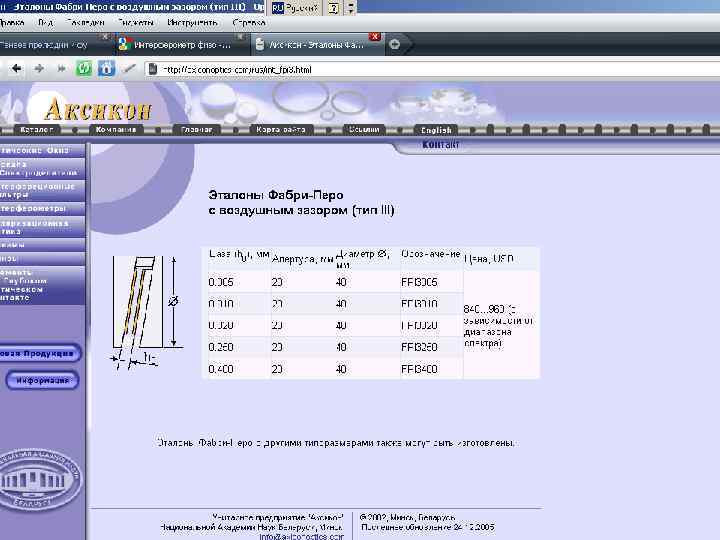Image resolution: width=720 pixels, height=540 pixels.
Task: Click the new tab plus button
Action: click(394, 45)
